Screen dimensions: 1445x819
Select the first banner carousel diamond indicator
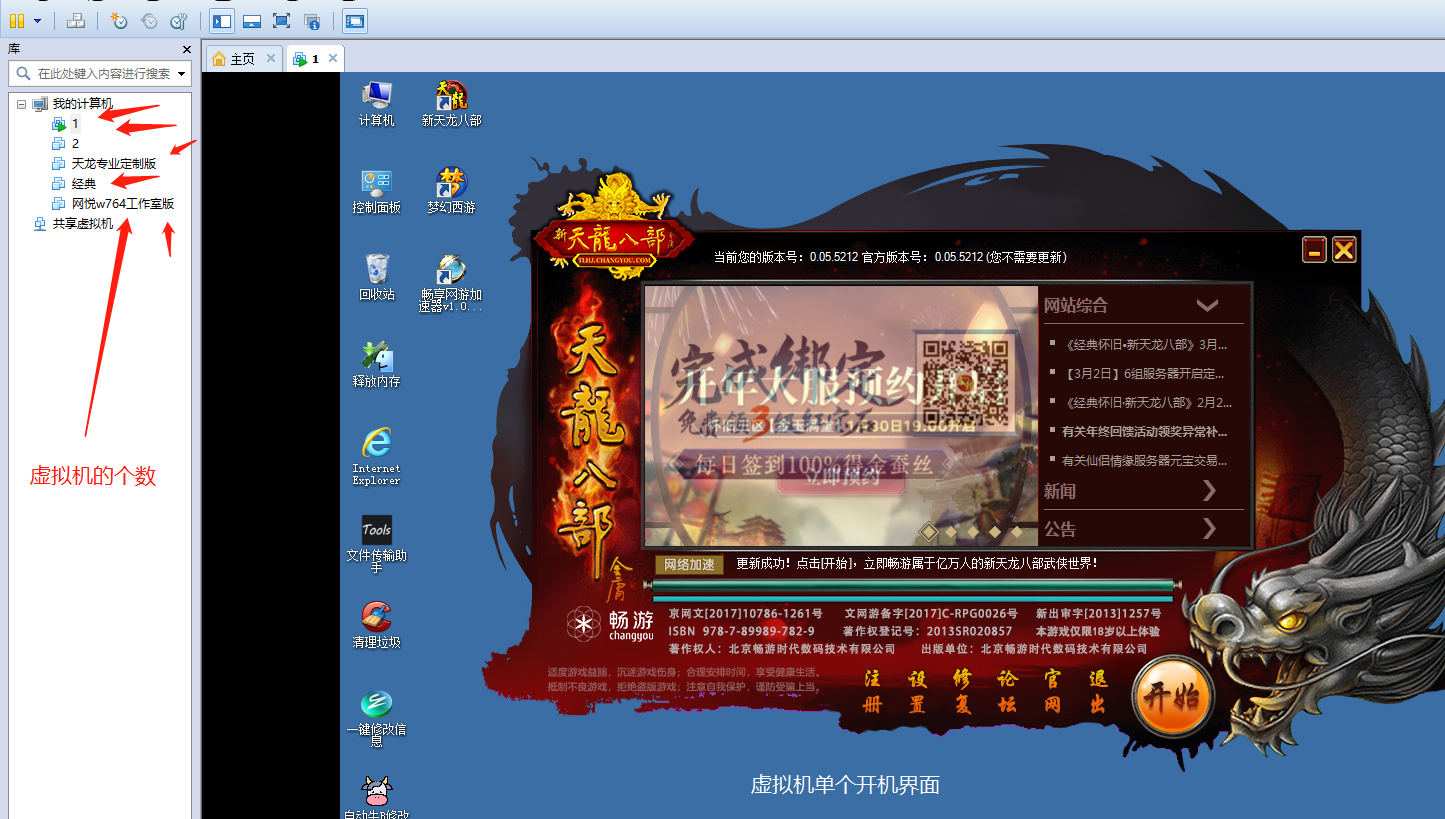coord(929,531)
